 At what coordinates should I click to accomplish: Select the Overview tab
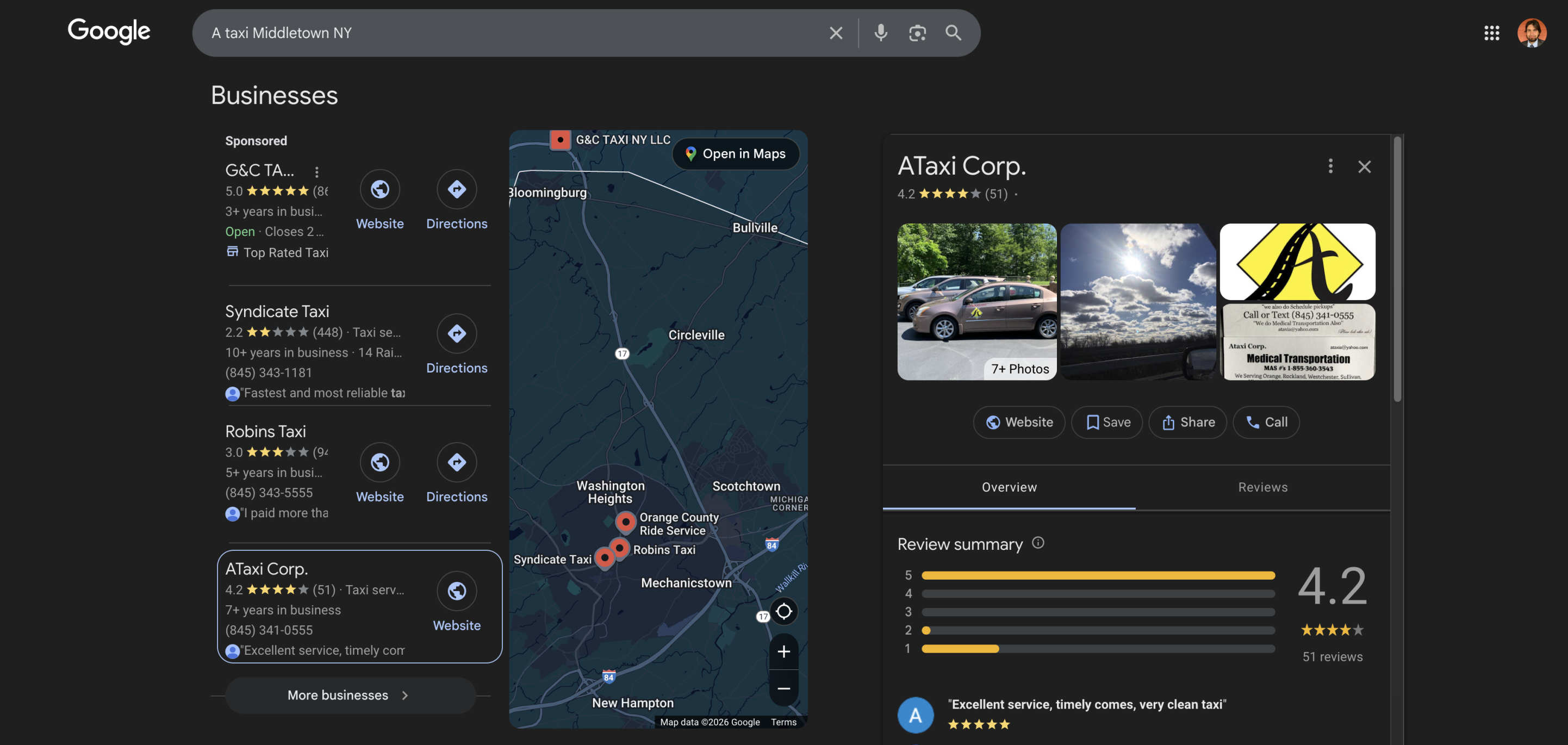coord(1009,487)
